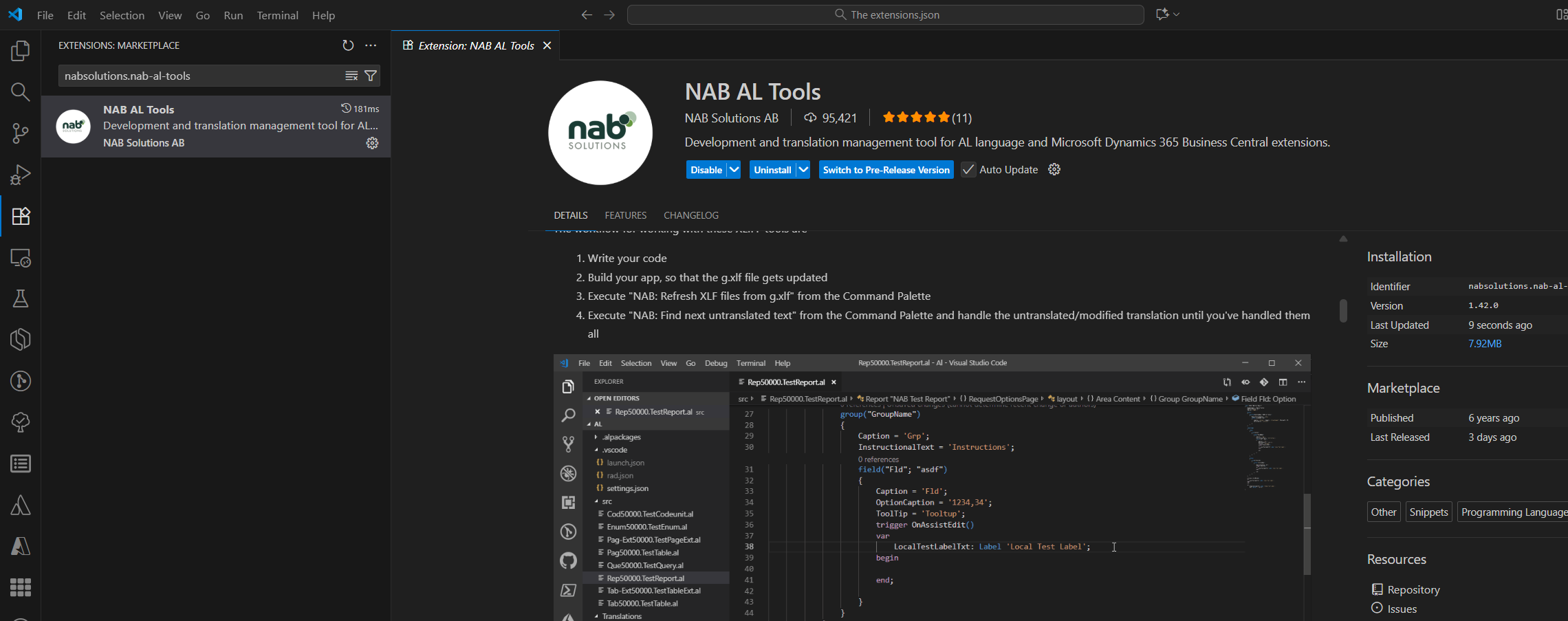
Task: Open the Selection menu
Action: (x=122, y=15)
